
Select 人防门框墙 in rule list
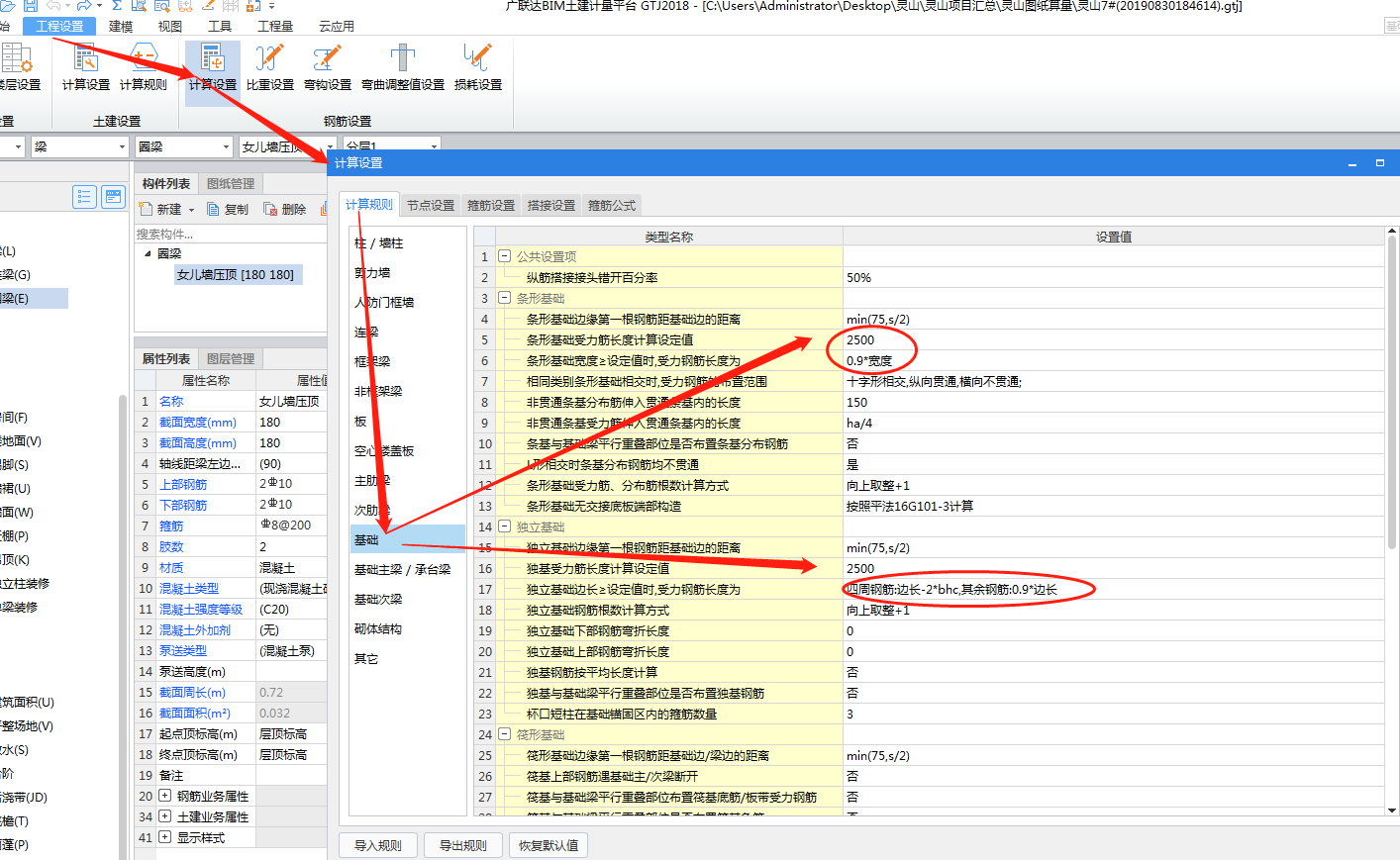pos(384,302)
